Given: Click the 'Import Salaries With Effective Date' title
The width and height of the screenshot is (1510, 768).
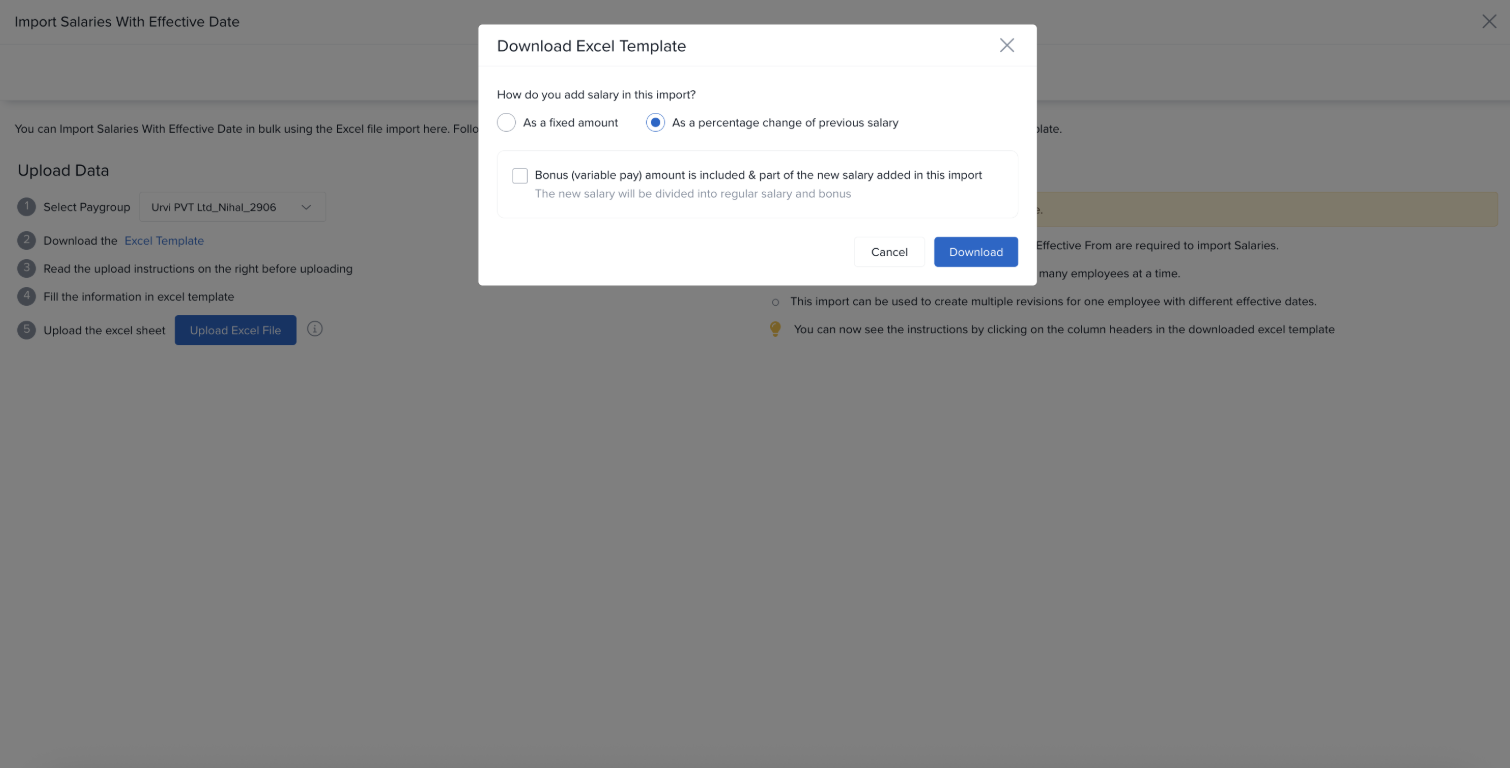Looking at the screenshot, I should click(x=127, y=21).
